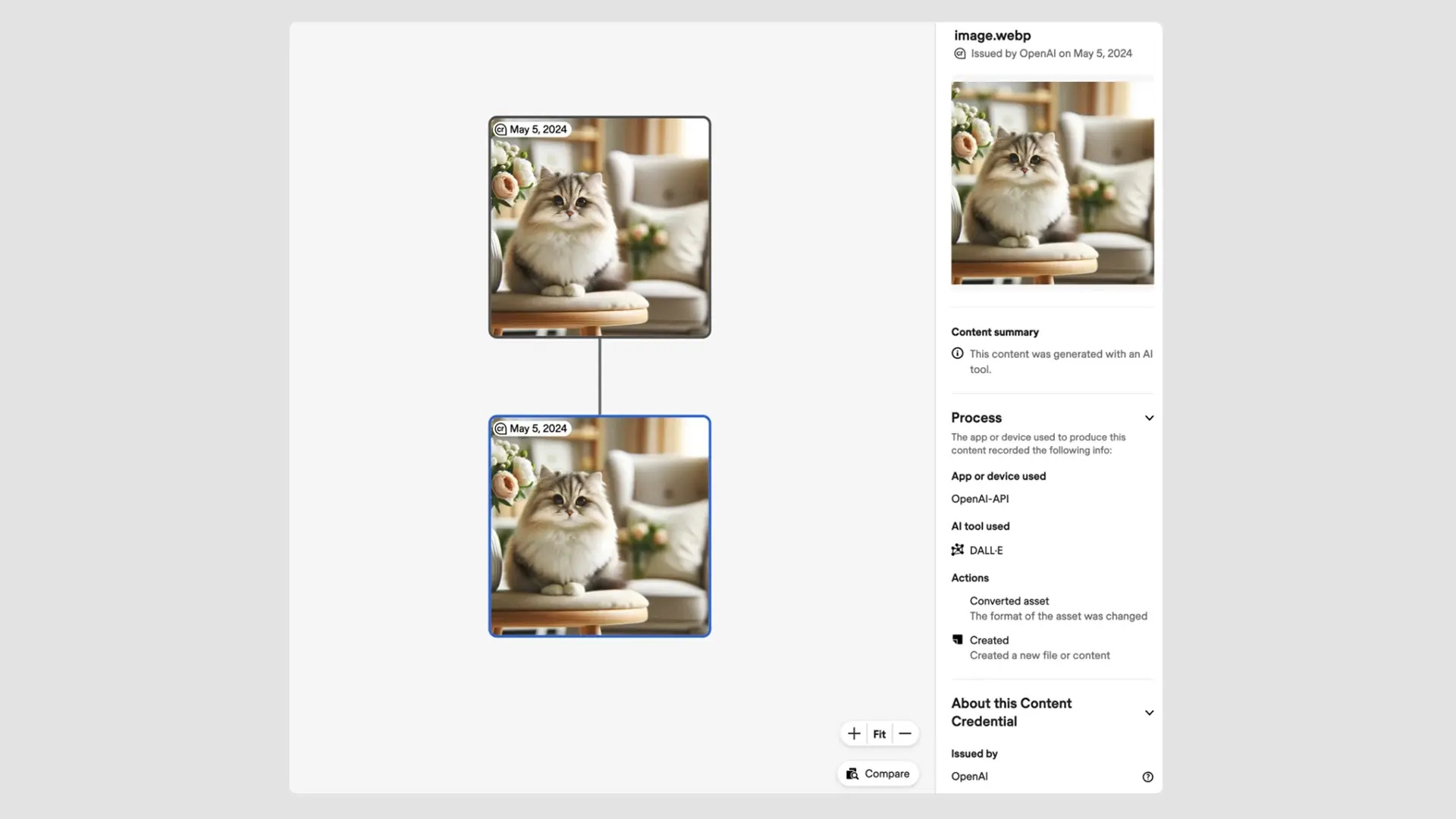
Task: Click the 'About this Content Credential' heading
Action: pyautogui.click(x=1011, y=713)
